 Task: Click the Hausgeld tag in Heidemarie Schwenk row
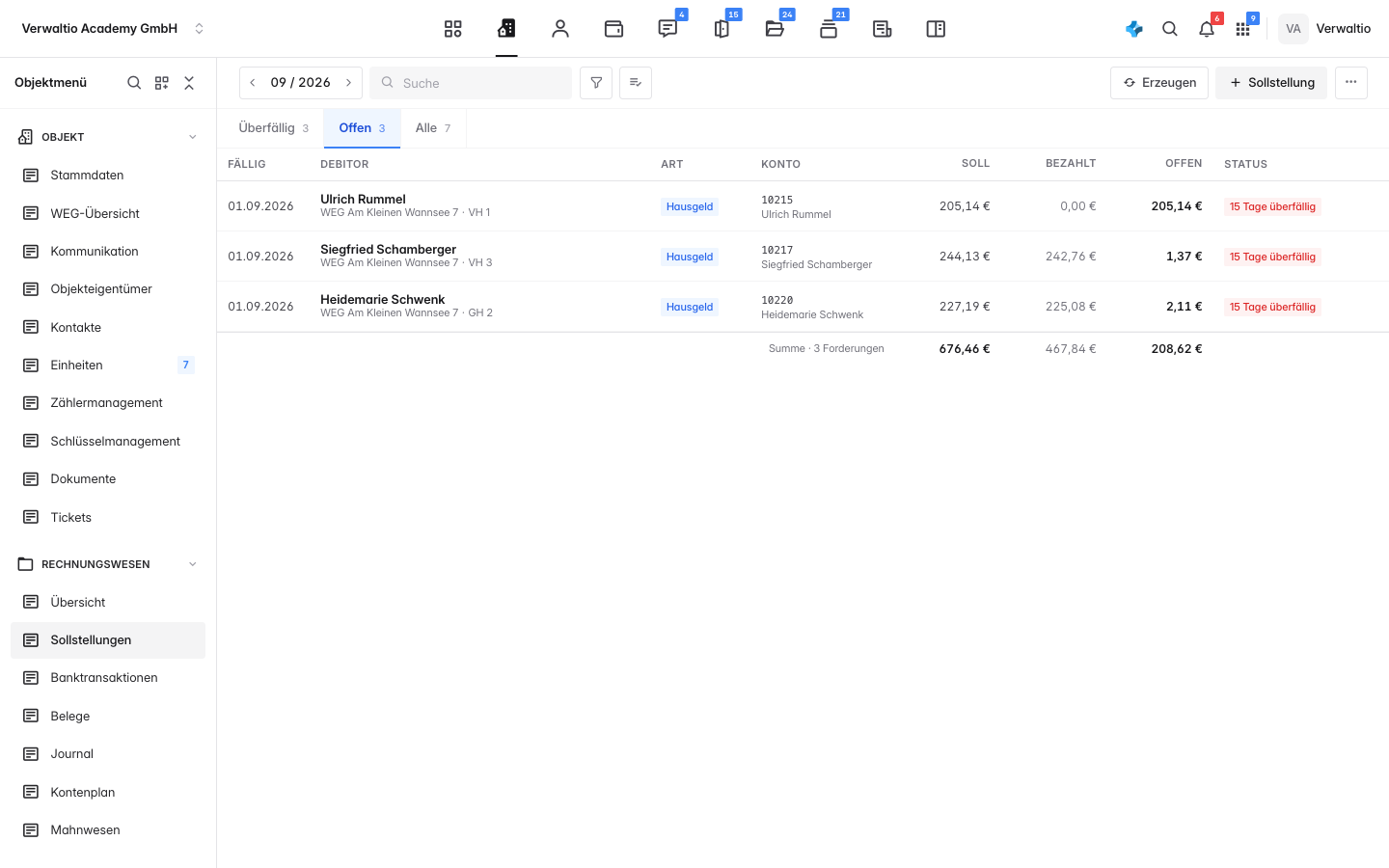point(690,307)
